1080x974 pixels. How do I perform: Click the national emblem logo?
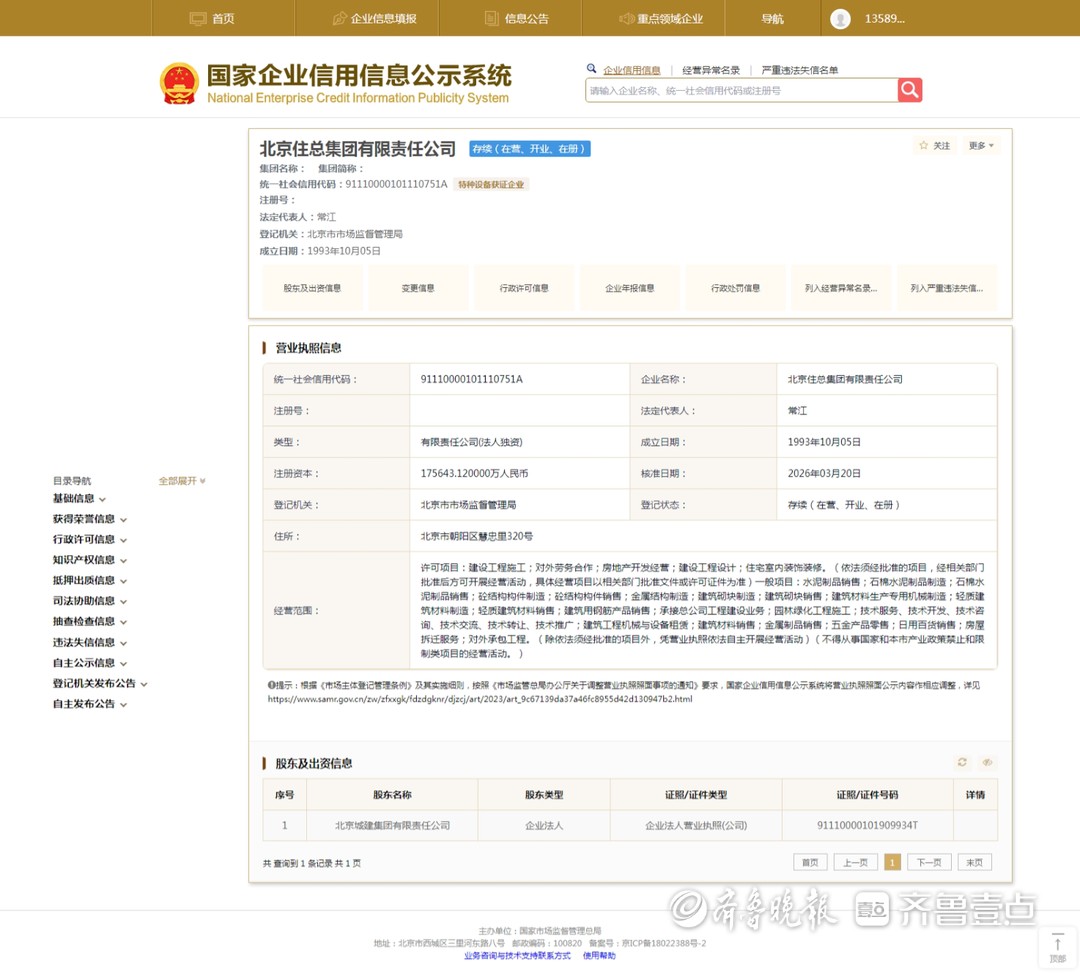(179, 83)
